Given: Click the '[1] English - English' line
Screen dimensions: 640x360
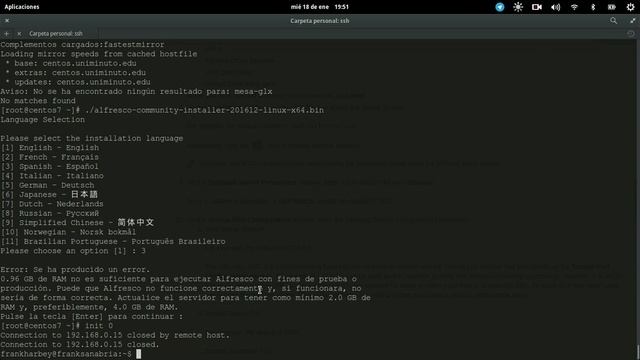Looking at the screenshot, I should 49,148.
